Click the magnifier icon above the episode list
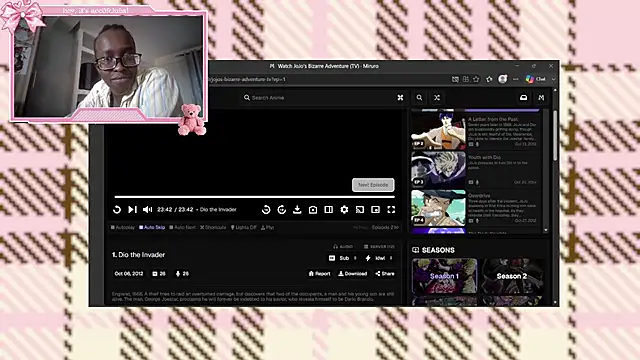This screenshot has width=640, height=360. click(x=419, y=98)
